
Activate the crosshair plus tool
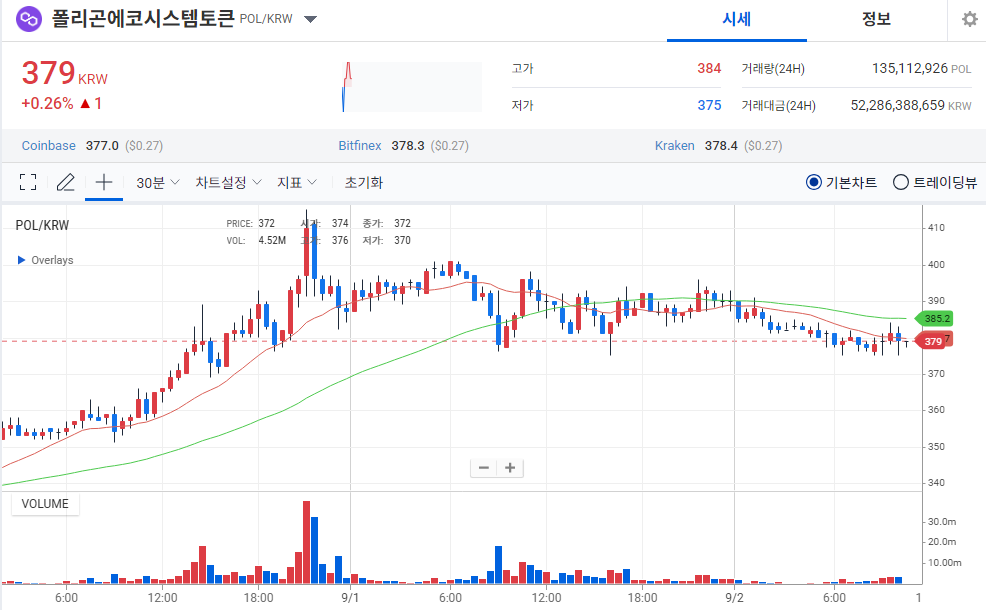click(104, 182)
